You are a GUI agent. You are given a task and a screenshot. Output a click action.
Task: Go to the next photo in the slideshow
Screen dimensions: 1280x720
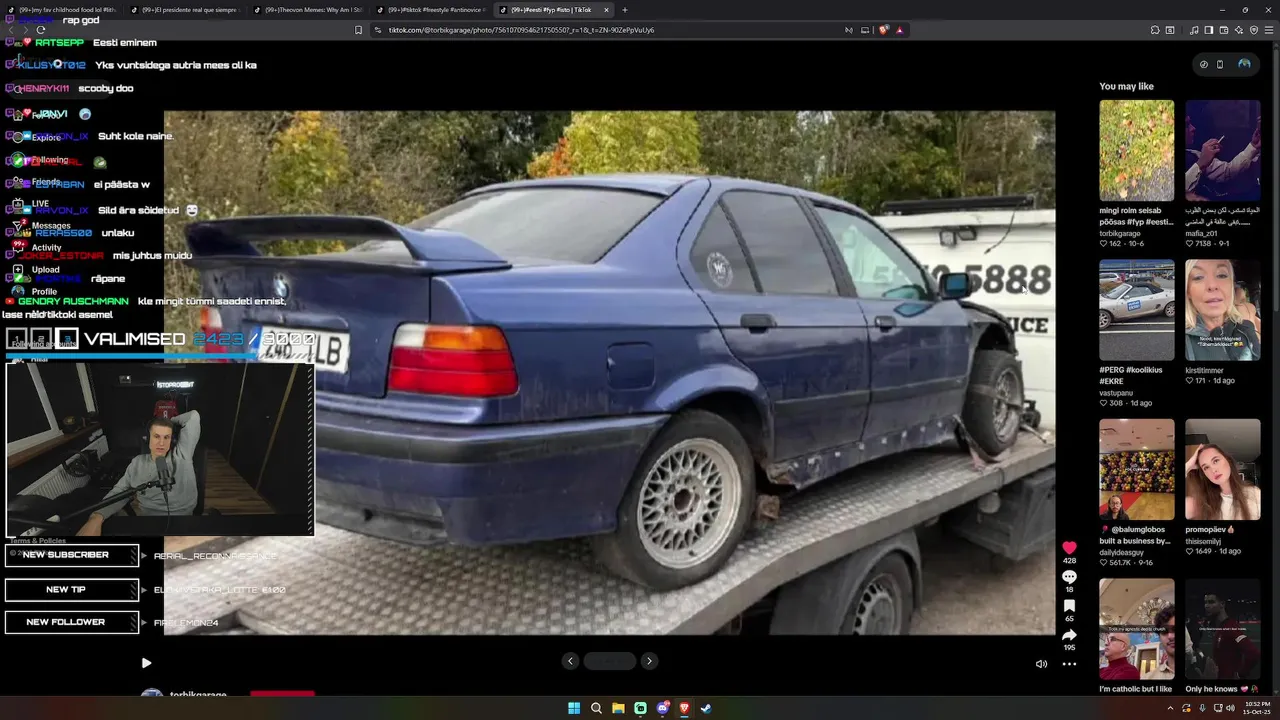(649, 661)
